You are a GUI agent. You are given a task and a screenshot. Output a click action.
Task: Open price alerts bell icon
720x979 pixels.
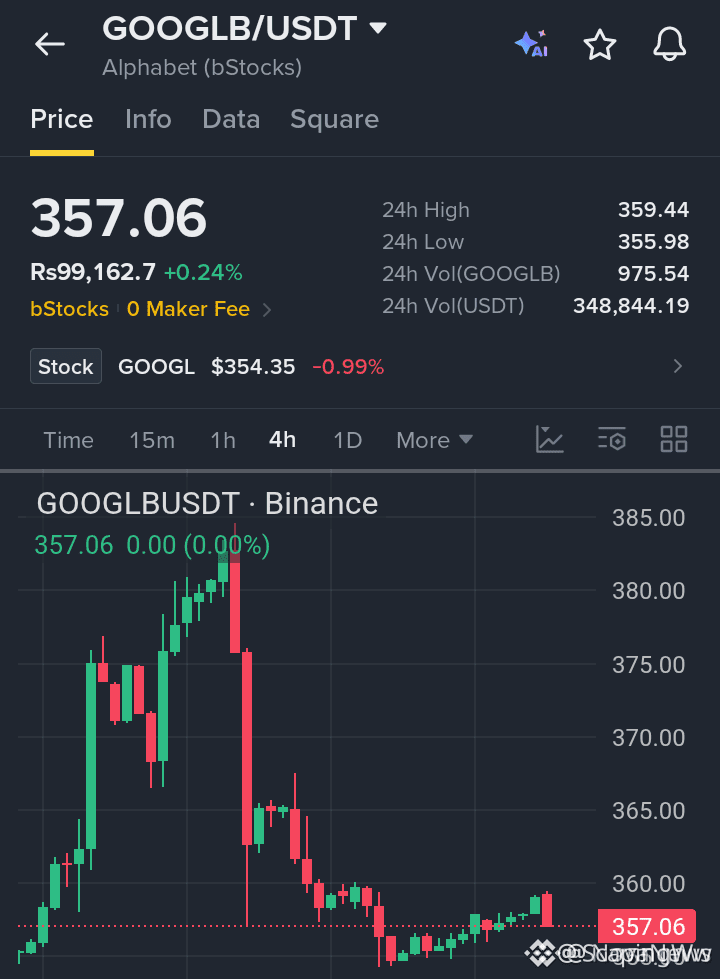[669, 44]
